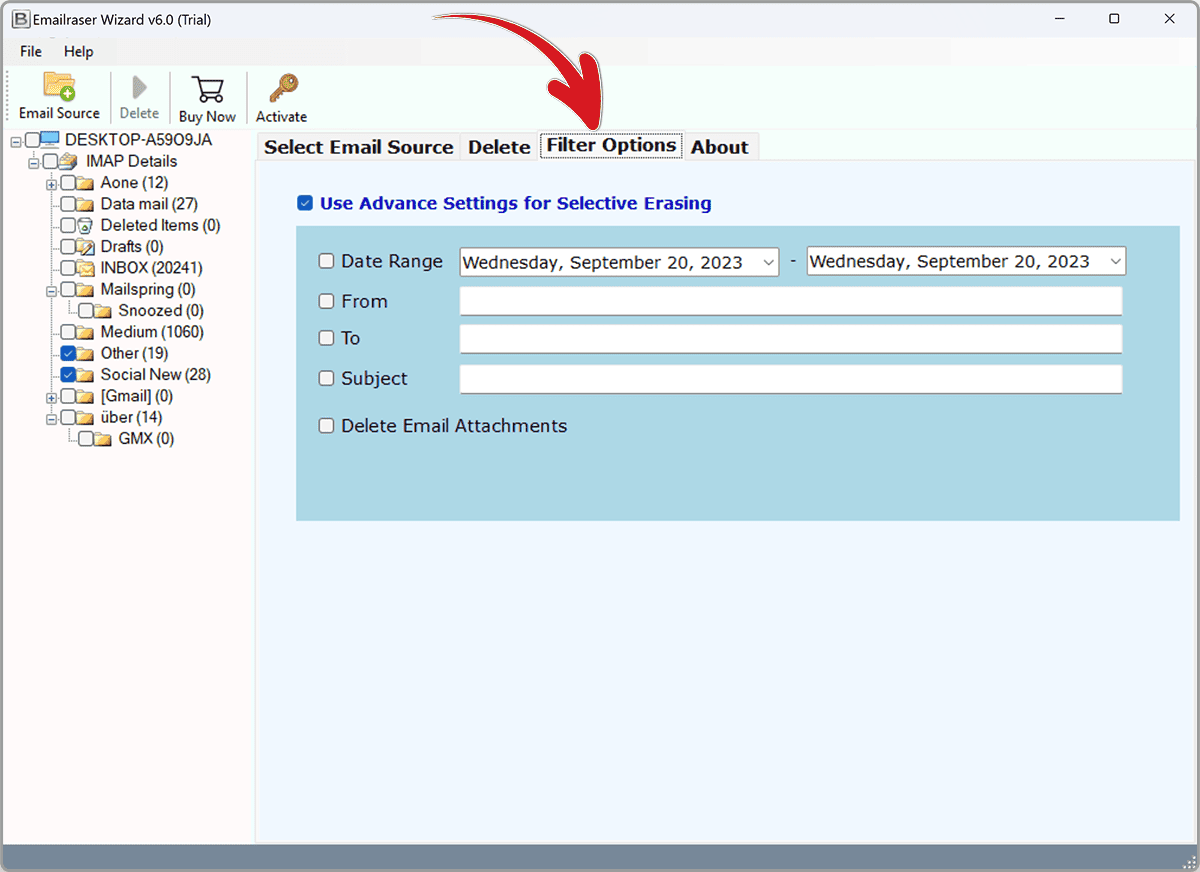The image size is (1200, 872).
Task: Check the DESKTOP-A59O9JA root checkbox
Action: tap(33, 140)
